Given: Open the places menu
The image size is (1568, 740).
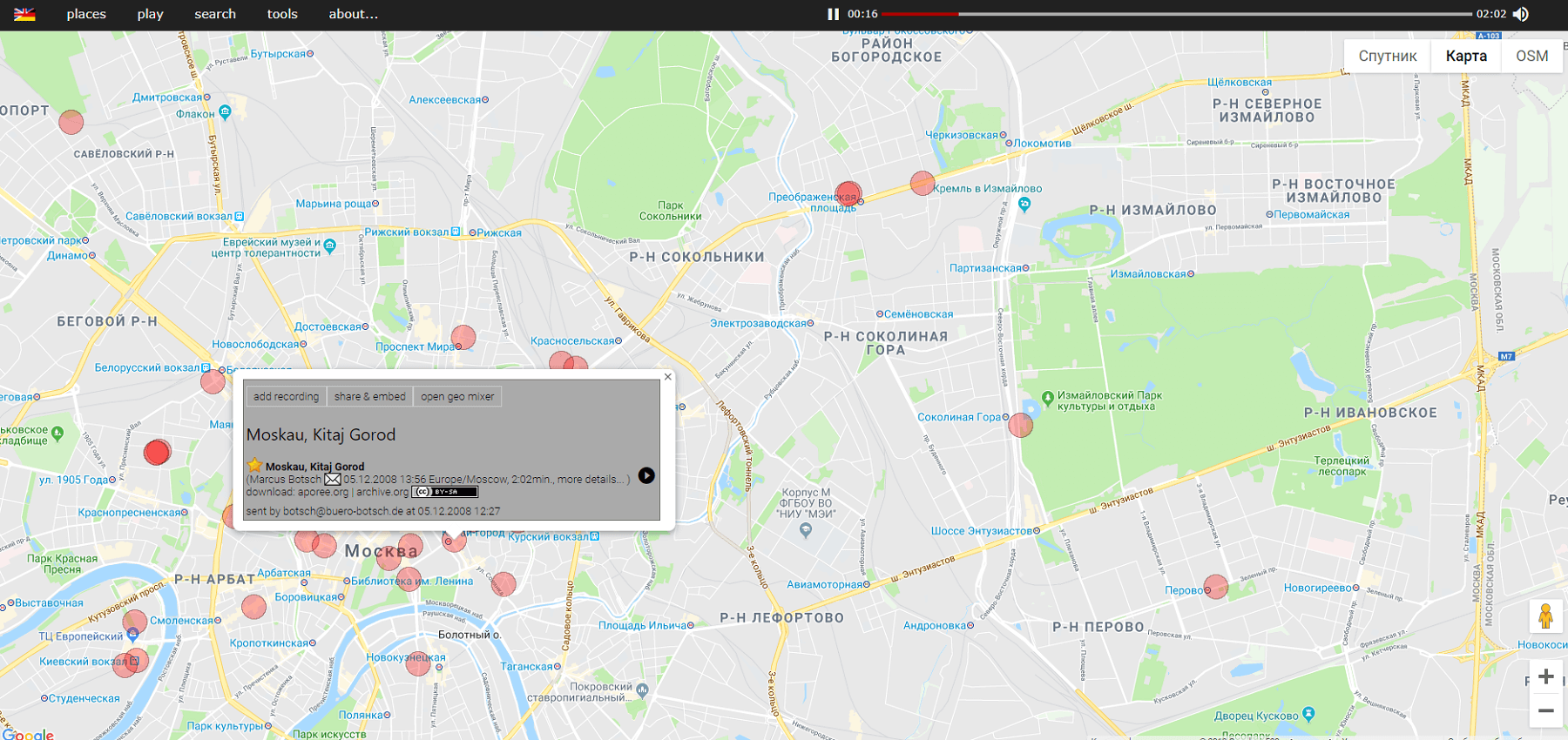Looking at the screenshot, I should coord(86,14).
